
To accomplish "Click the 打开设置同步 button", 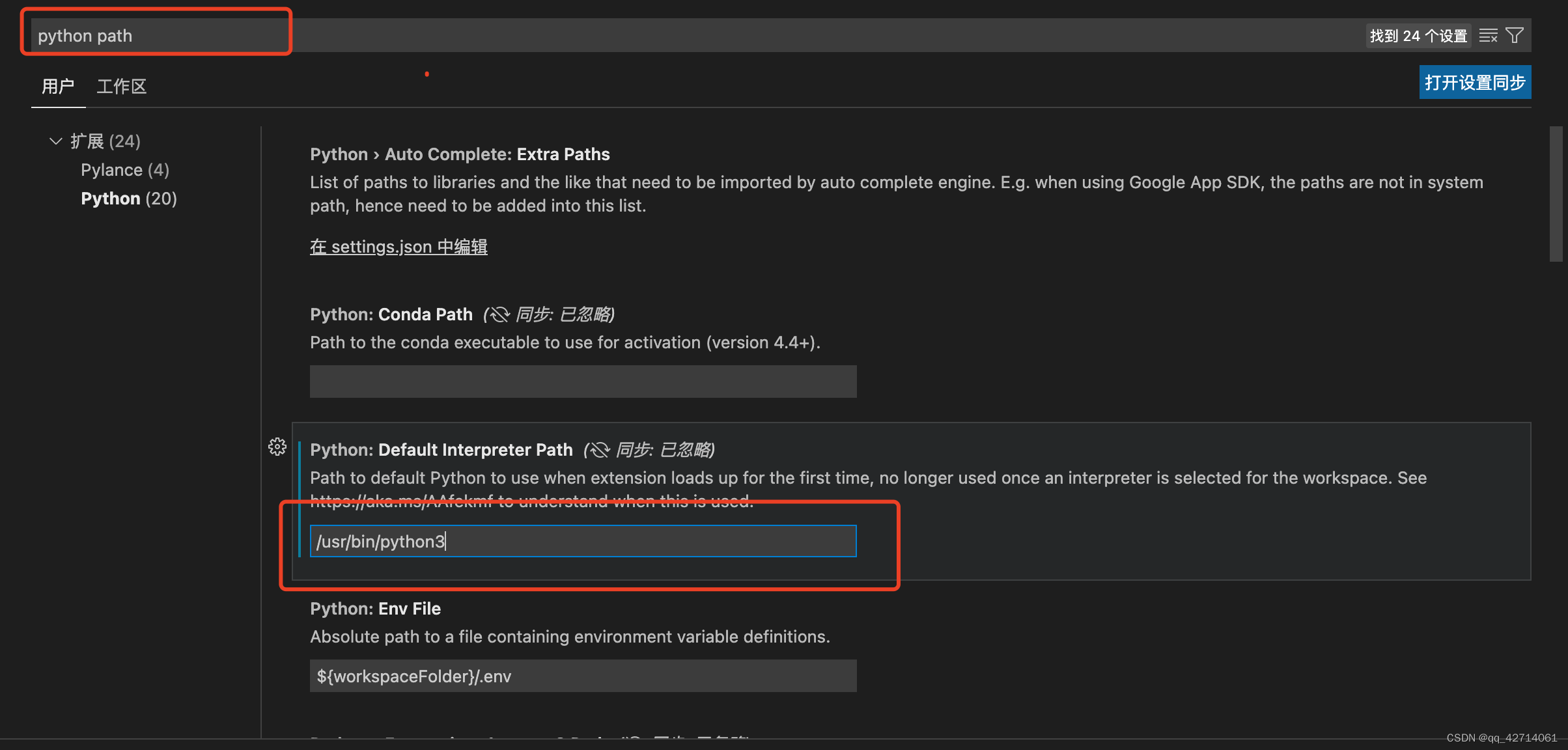I will coord(1474,82).
